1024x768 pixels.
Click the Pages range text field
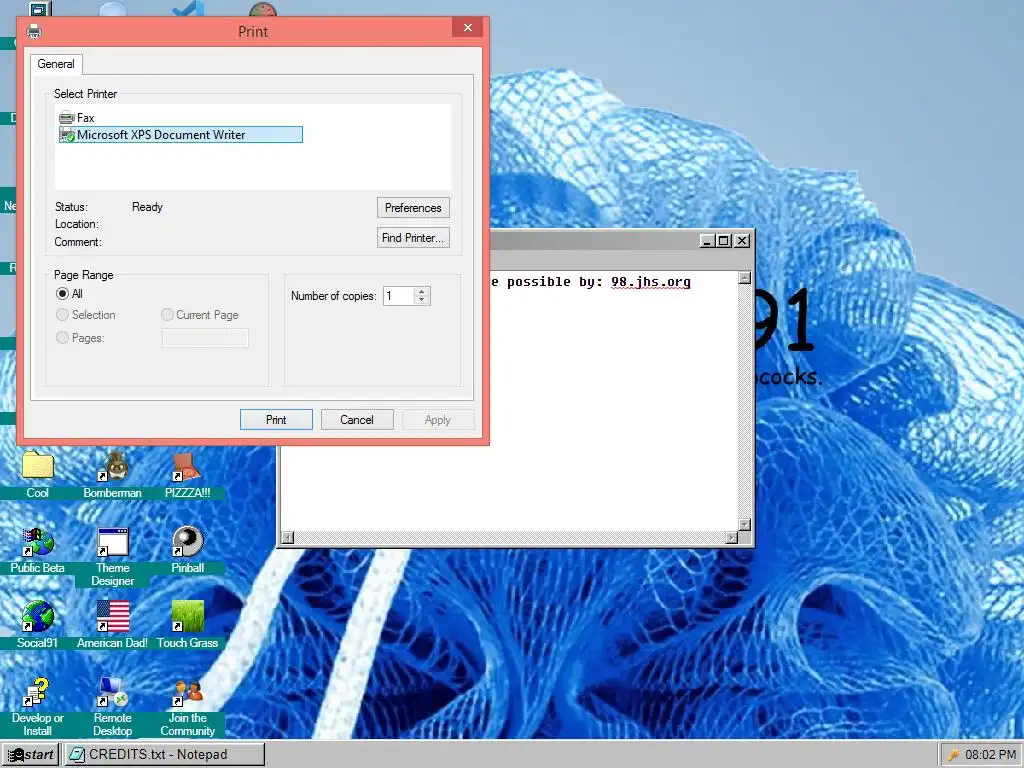coord(205,338)
